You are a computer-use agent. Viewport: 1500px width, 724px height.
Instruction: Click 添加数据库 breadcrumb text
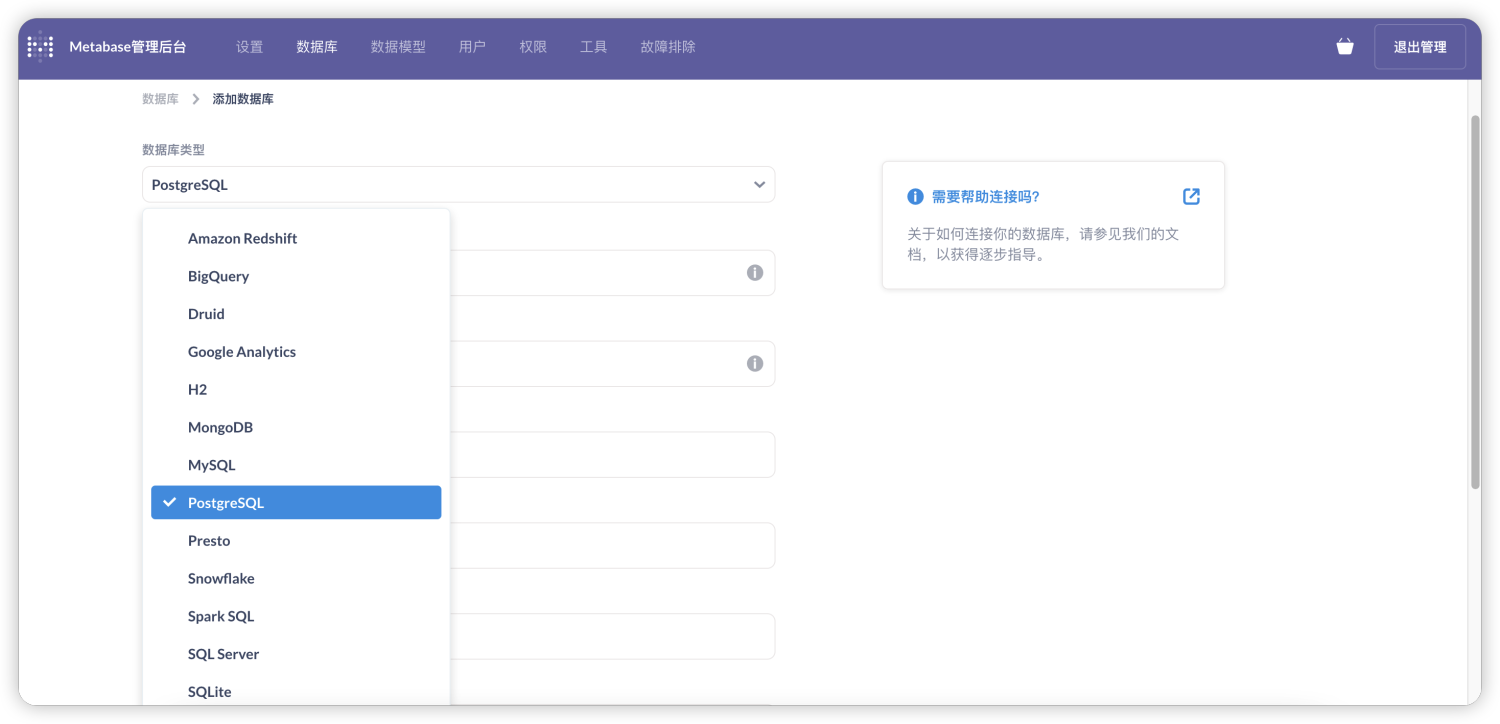243,99
